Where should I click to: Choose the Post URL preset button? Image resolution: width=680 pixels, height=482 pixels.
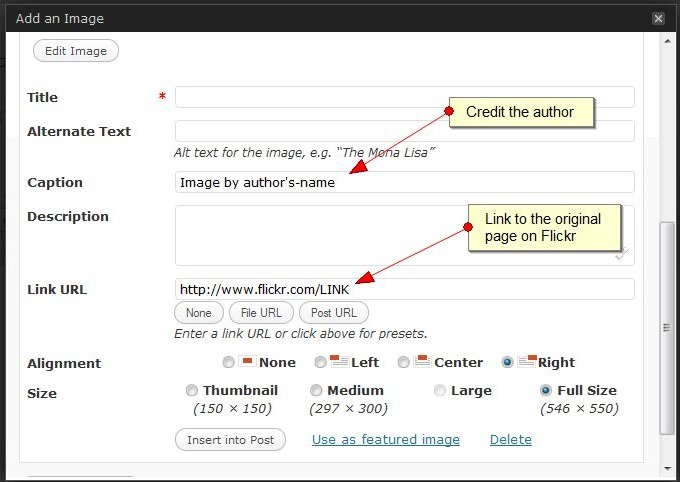pyautogui.click(x=333, y=313)
